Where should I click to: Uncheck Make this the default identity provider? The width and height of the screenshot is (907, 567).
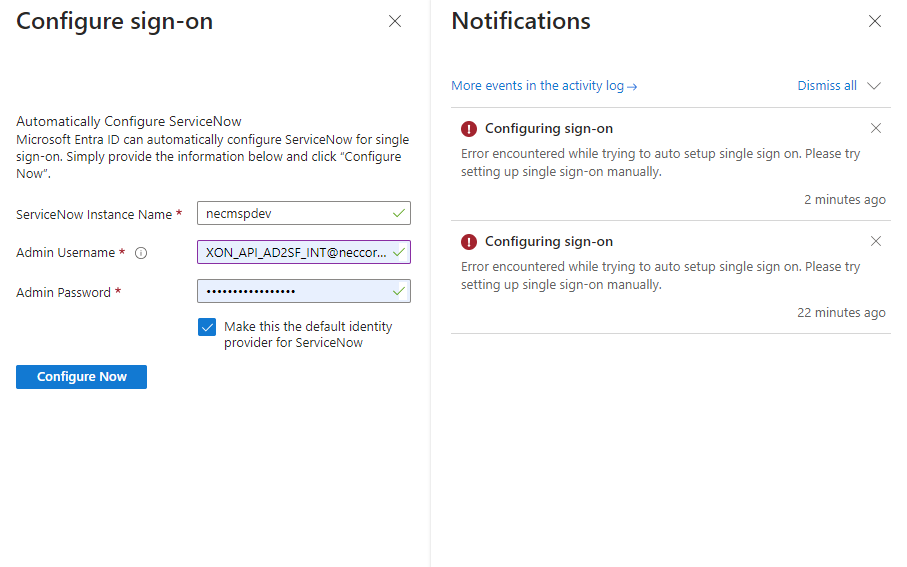pos(207,327)
